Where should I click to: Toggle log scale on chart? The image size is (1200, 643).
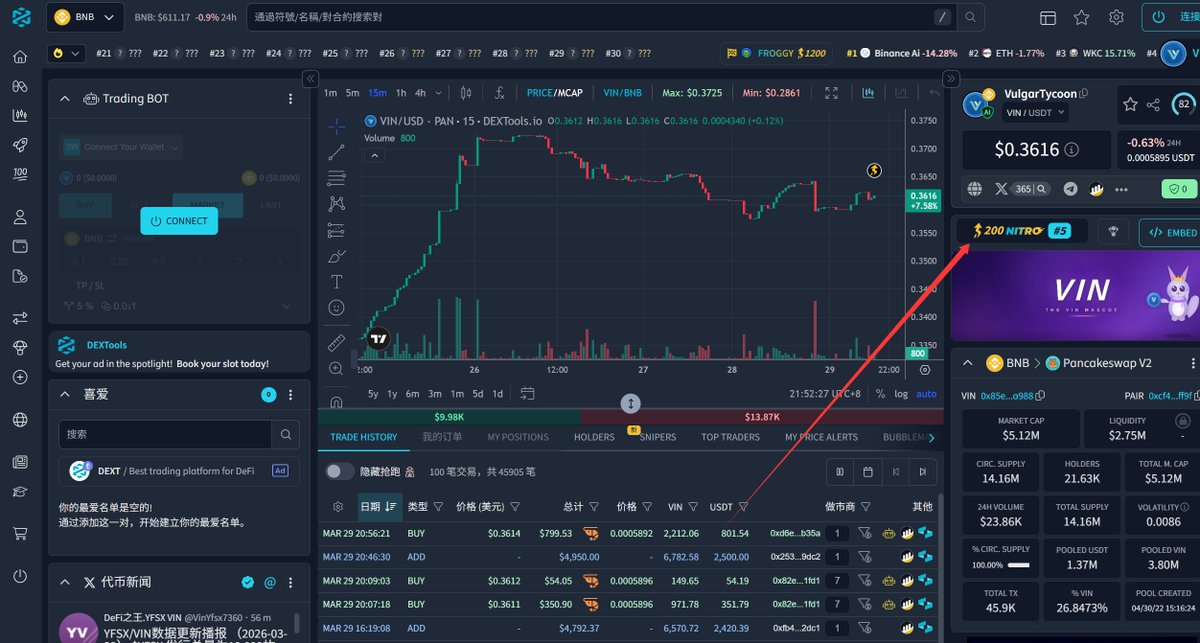click(x=901, y=393)
